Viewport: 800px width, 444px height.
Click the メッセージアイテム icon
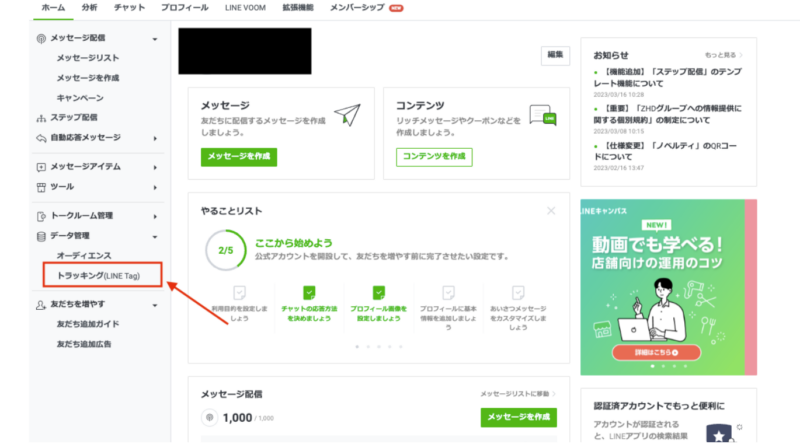pos(41,167)
